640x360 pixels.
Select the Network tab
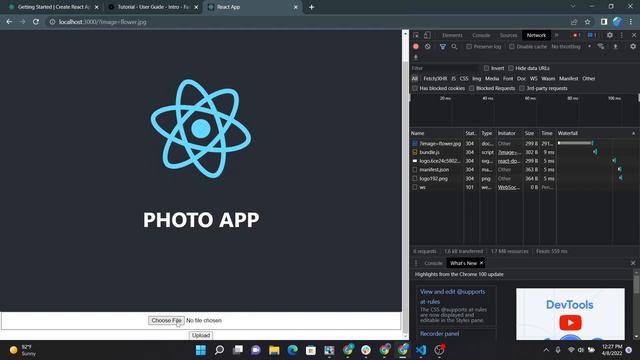536,35
